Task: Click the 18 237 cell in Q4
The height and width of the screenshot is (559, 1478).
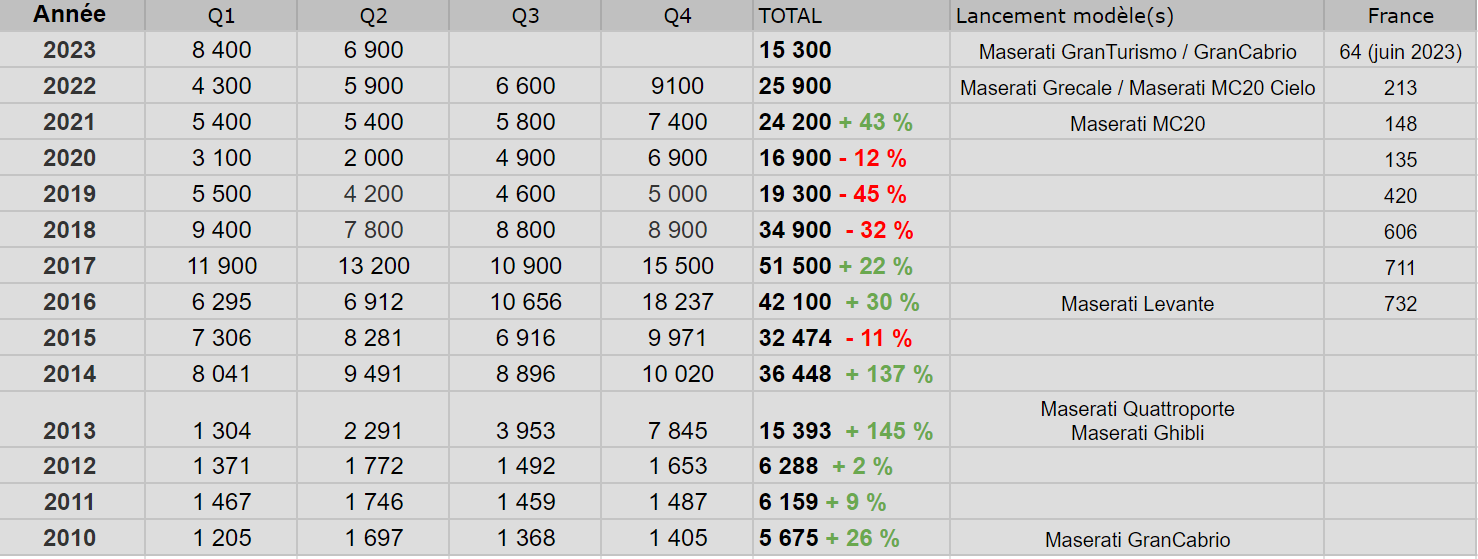Action: pyautogui.click(x=677, y=302)
